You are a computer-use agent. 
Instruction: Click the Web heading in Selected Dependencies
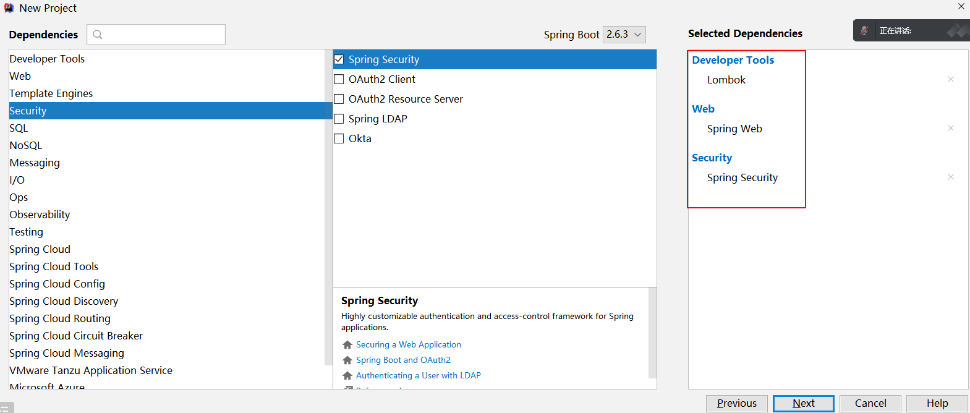(703, 109)
